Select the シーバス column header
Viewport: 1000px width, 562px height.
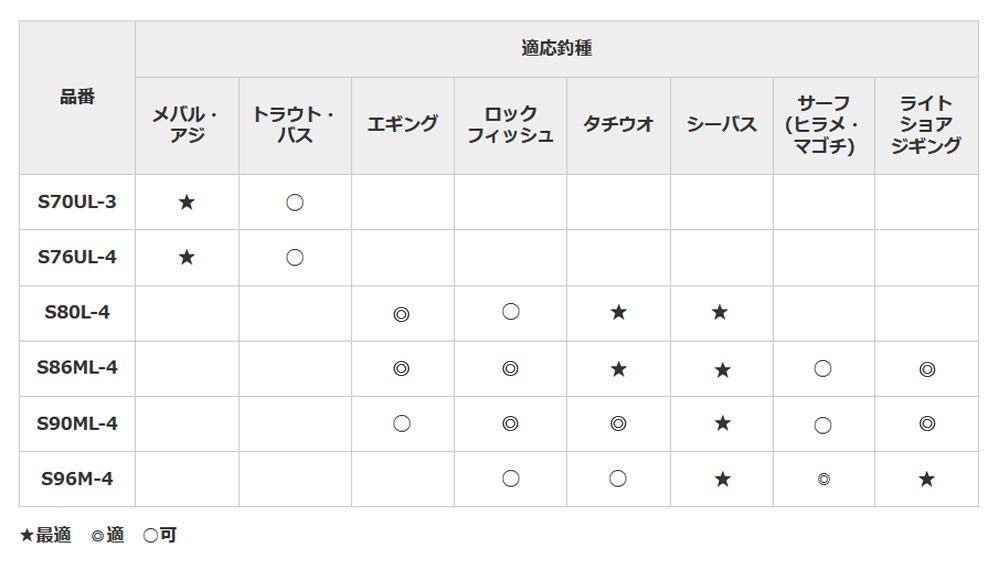pos(721,125)
